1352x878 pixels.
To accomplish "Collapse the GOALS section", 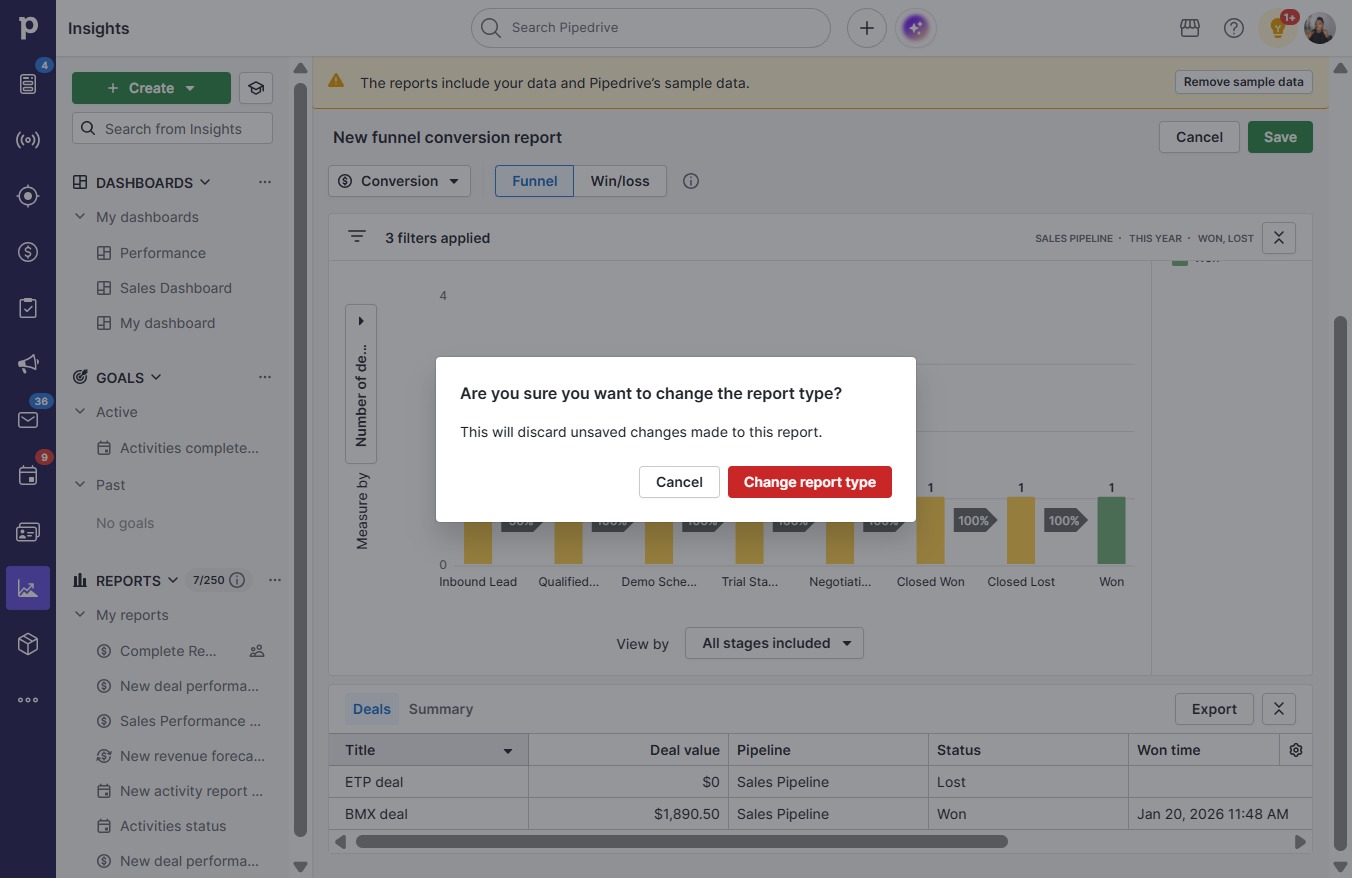I will [156, 377].
